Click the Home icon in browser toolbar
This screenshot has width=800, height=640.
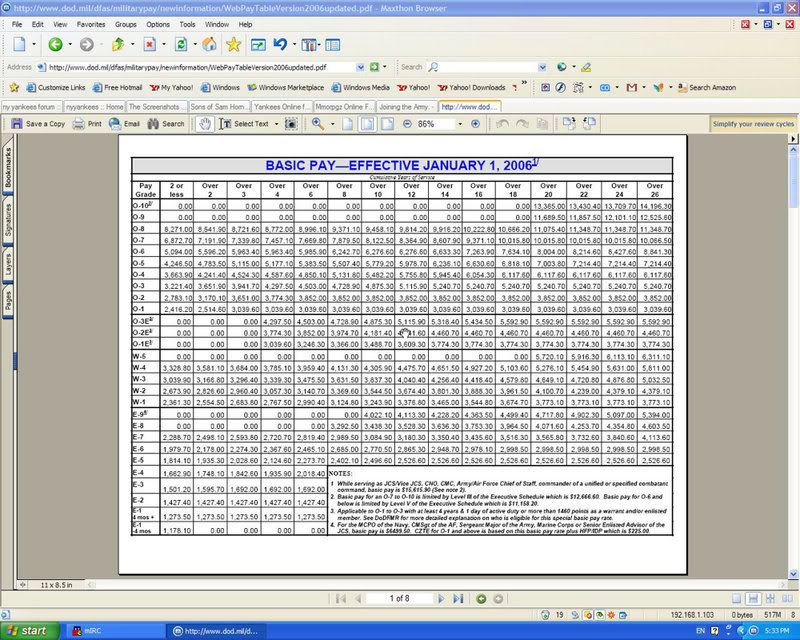[x=209, y=45]
